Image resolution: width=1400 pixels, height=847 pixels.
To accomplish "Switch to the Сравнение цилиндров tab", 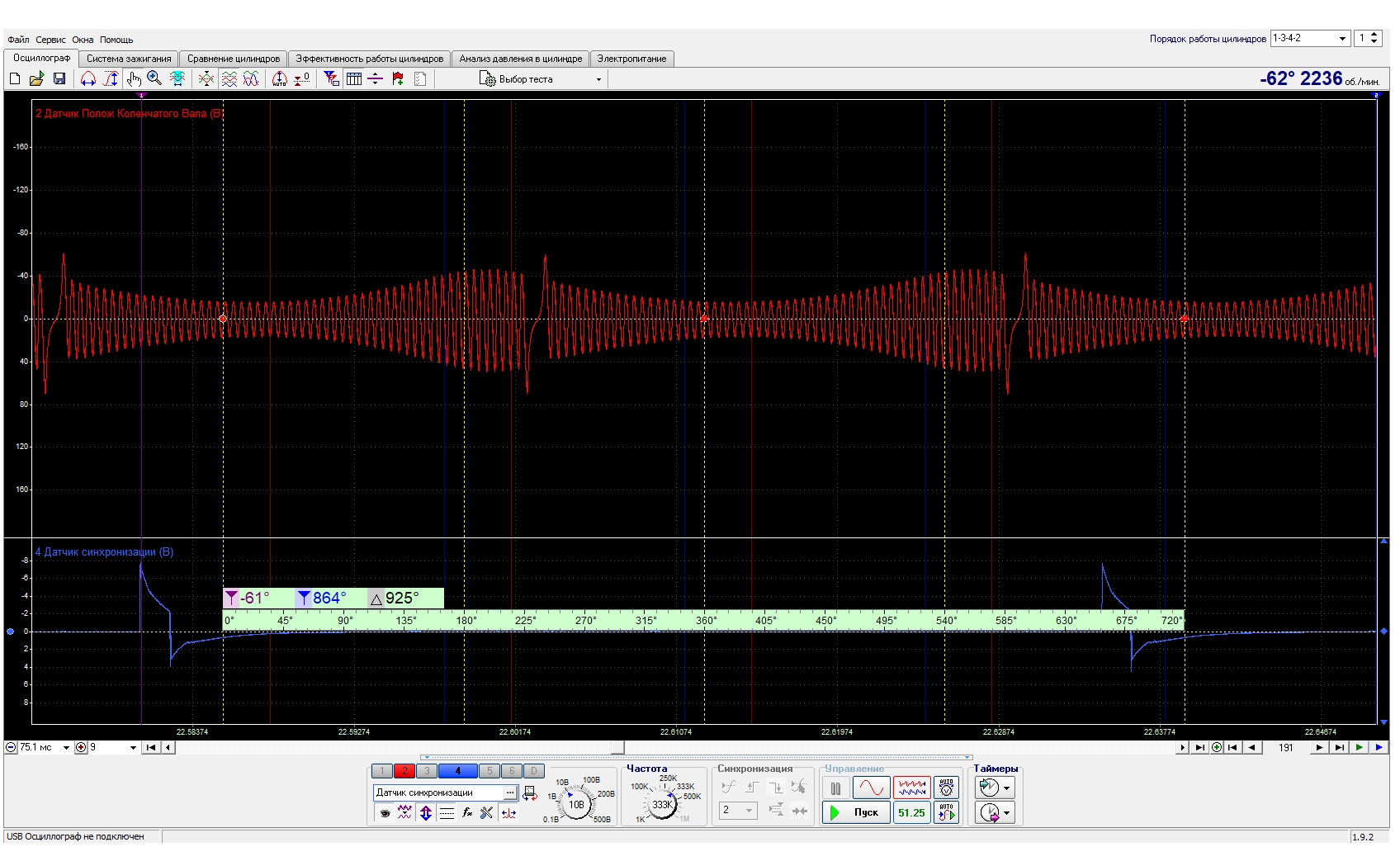I will tap(234, 59).
